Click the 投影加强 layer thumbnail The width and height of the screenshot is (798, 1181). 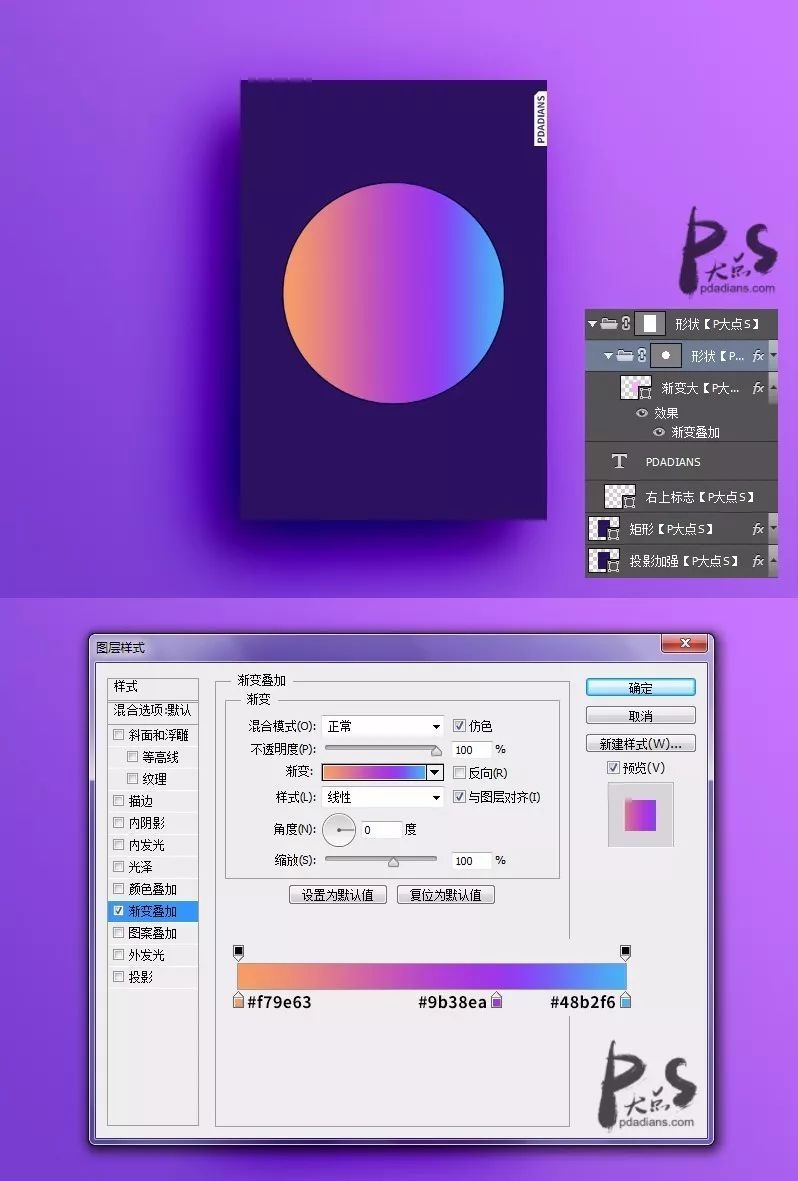tap(604, 560)
